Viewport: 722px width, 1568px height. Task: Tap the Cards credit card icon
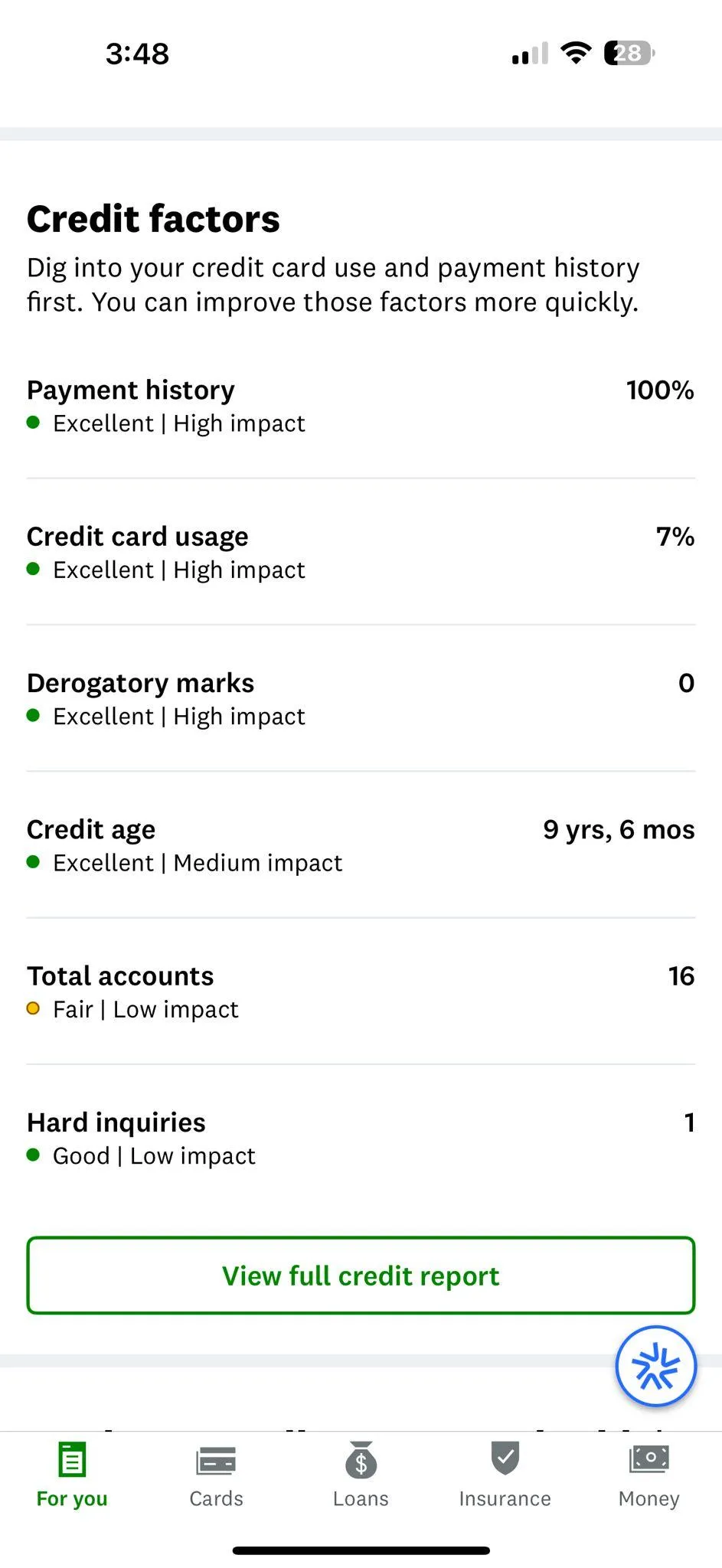point(216,1460)
